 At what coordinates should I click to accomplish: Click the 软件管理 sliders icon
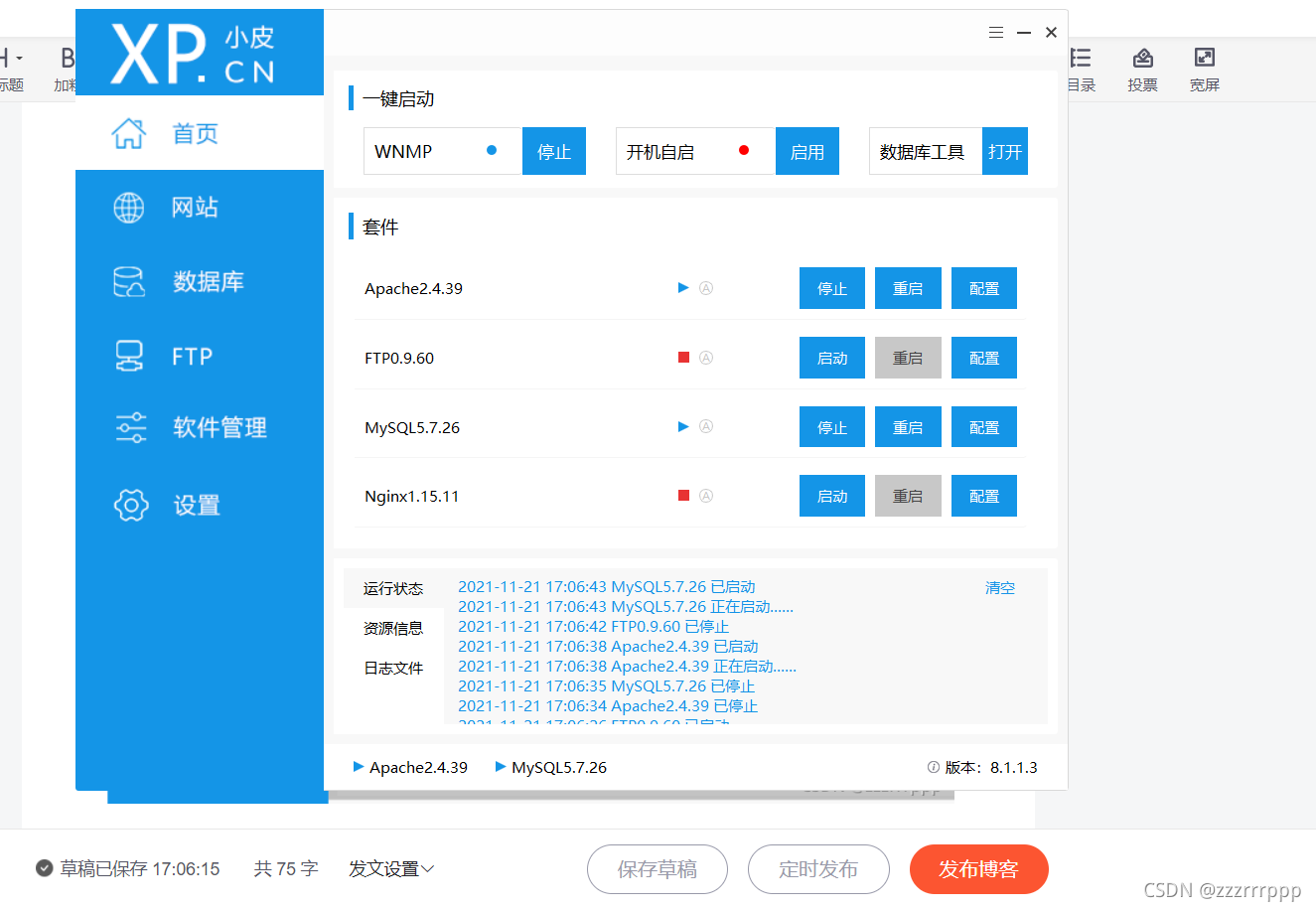[x=131, y=428]
